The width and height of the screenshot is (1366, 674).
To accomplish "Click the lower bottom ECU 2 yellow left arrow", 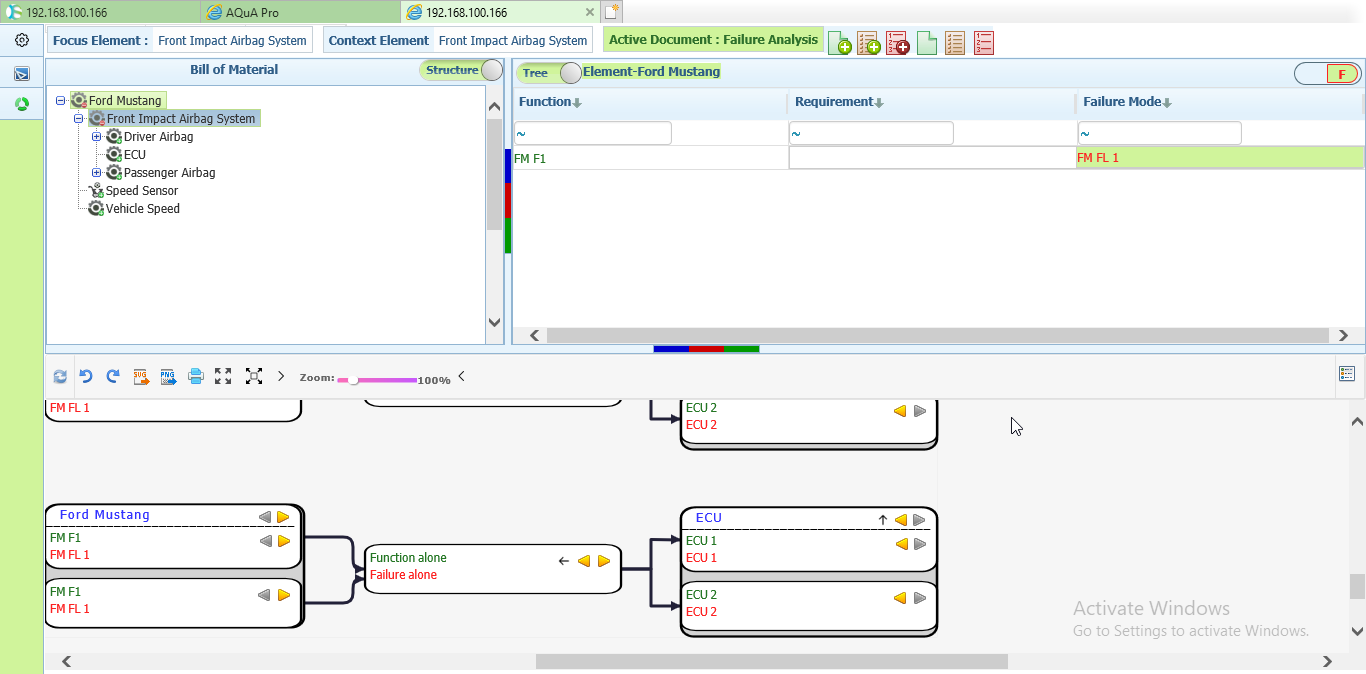I will 901,598.
